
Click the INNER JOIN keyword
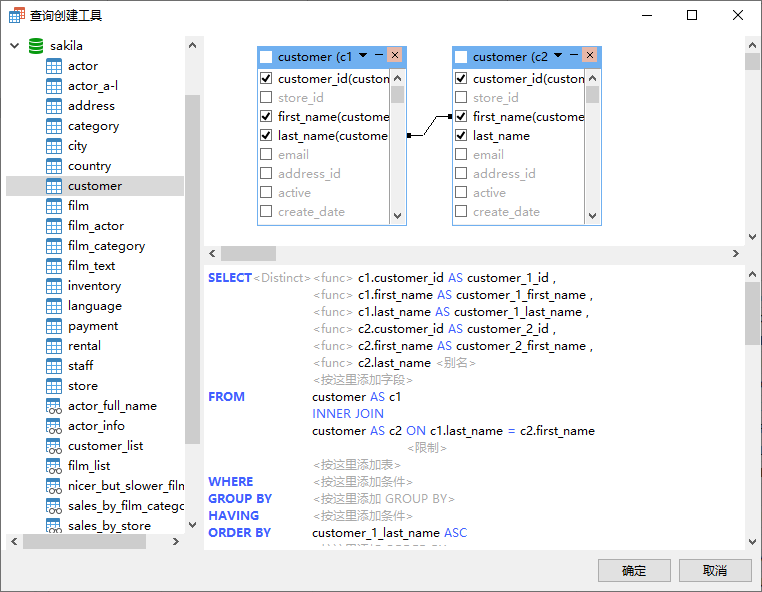click(348, 414)
